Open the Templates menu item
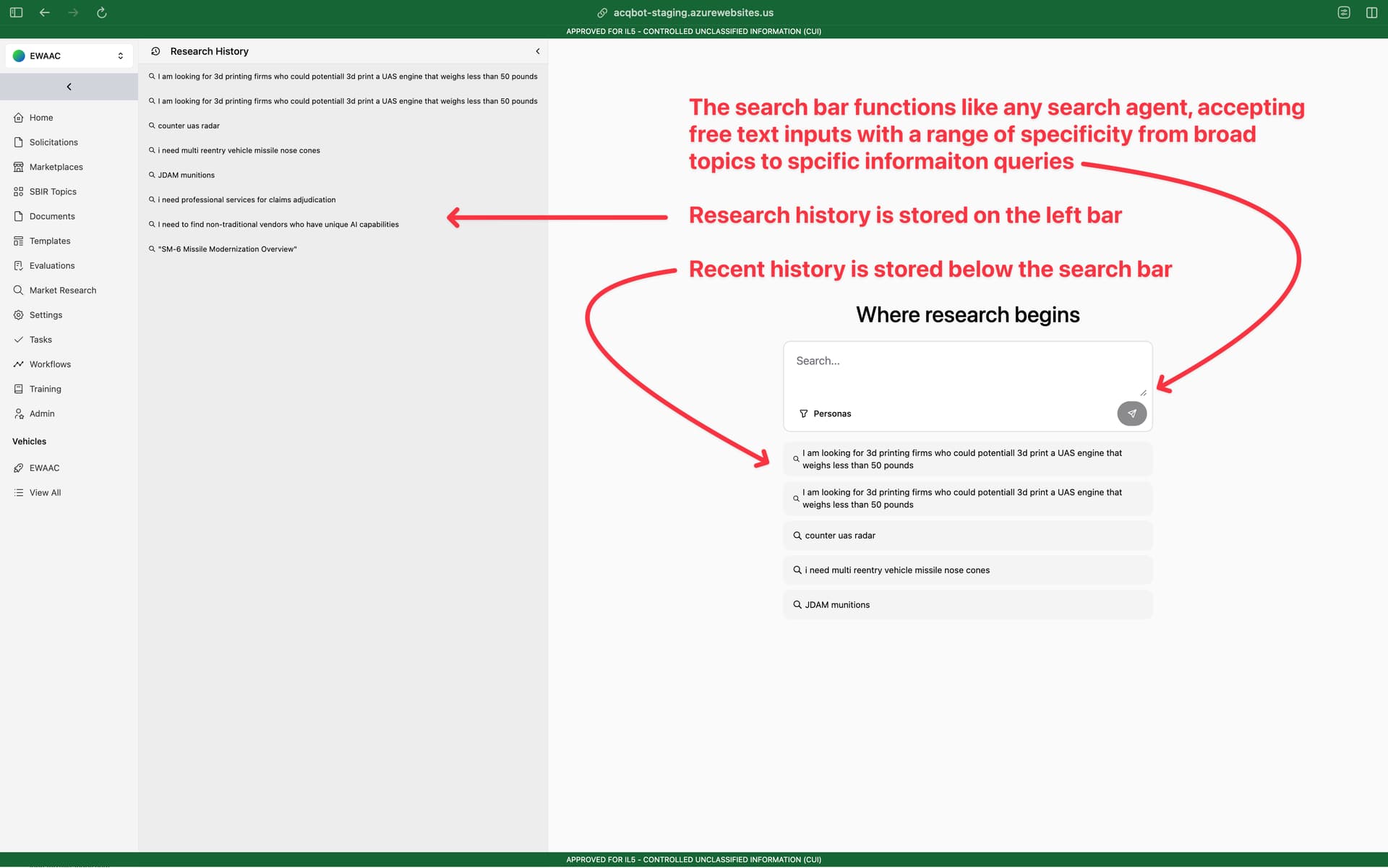 (69, 241)
